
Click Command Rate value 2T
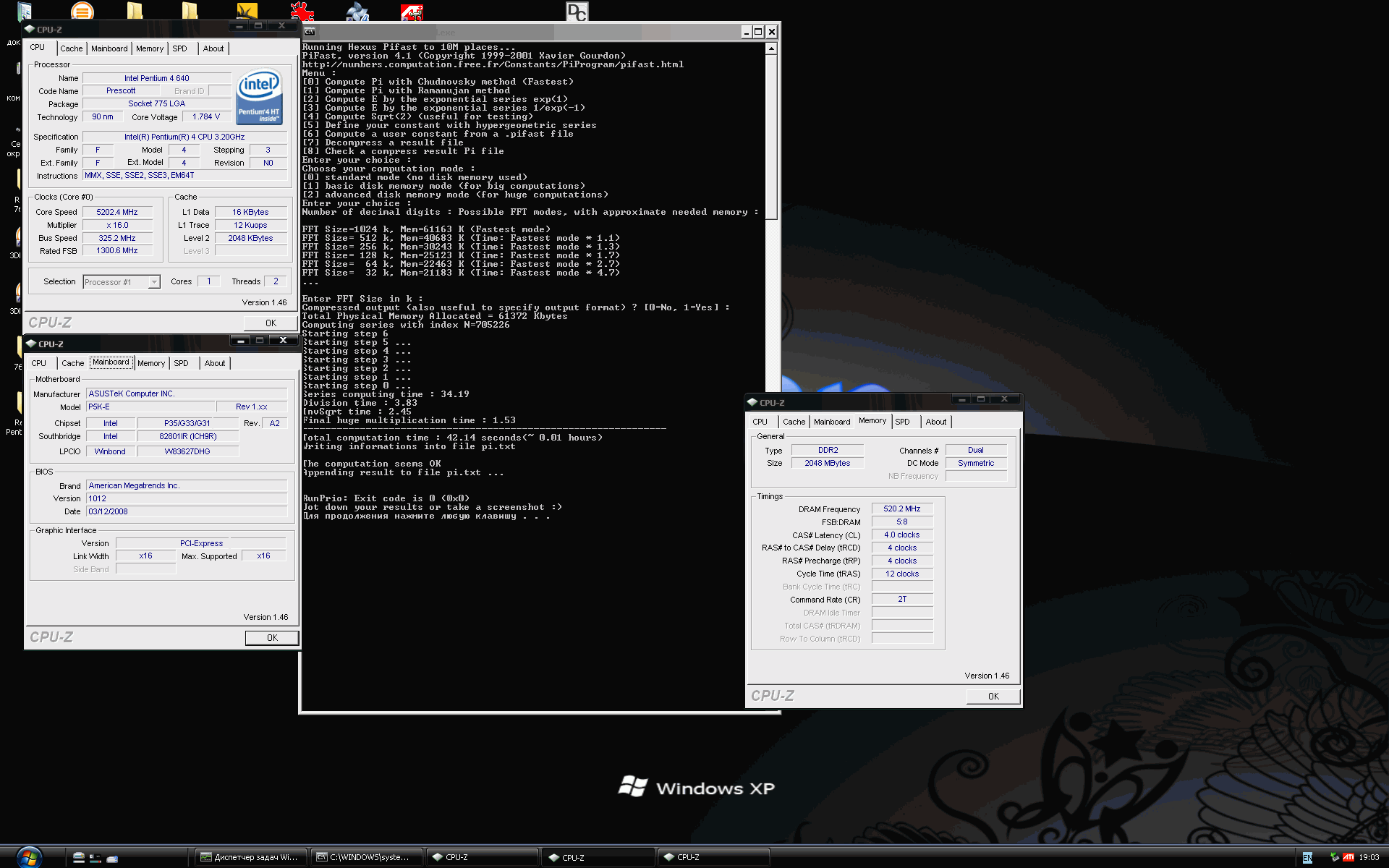[x=902, y=599]
